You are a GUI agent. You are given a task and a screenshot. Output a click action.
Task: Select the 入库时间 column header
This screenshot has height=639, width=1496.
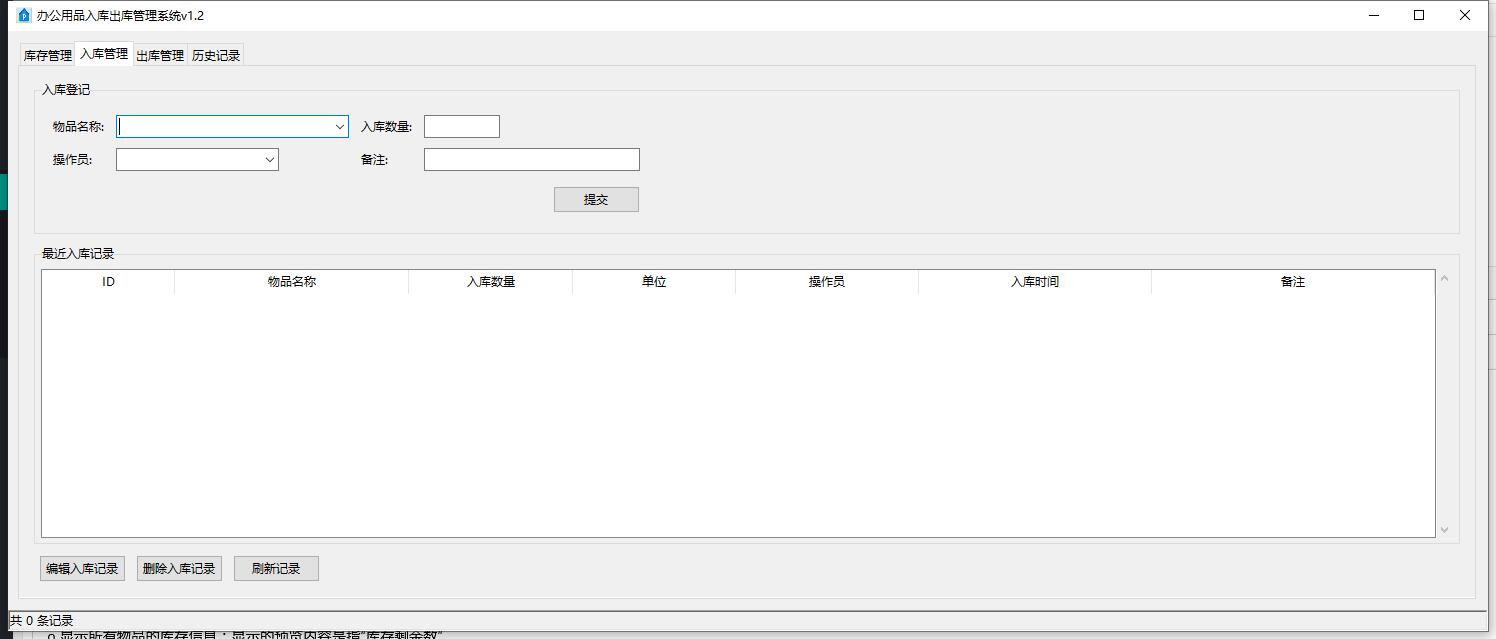click(x=1034, y=282)
